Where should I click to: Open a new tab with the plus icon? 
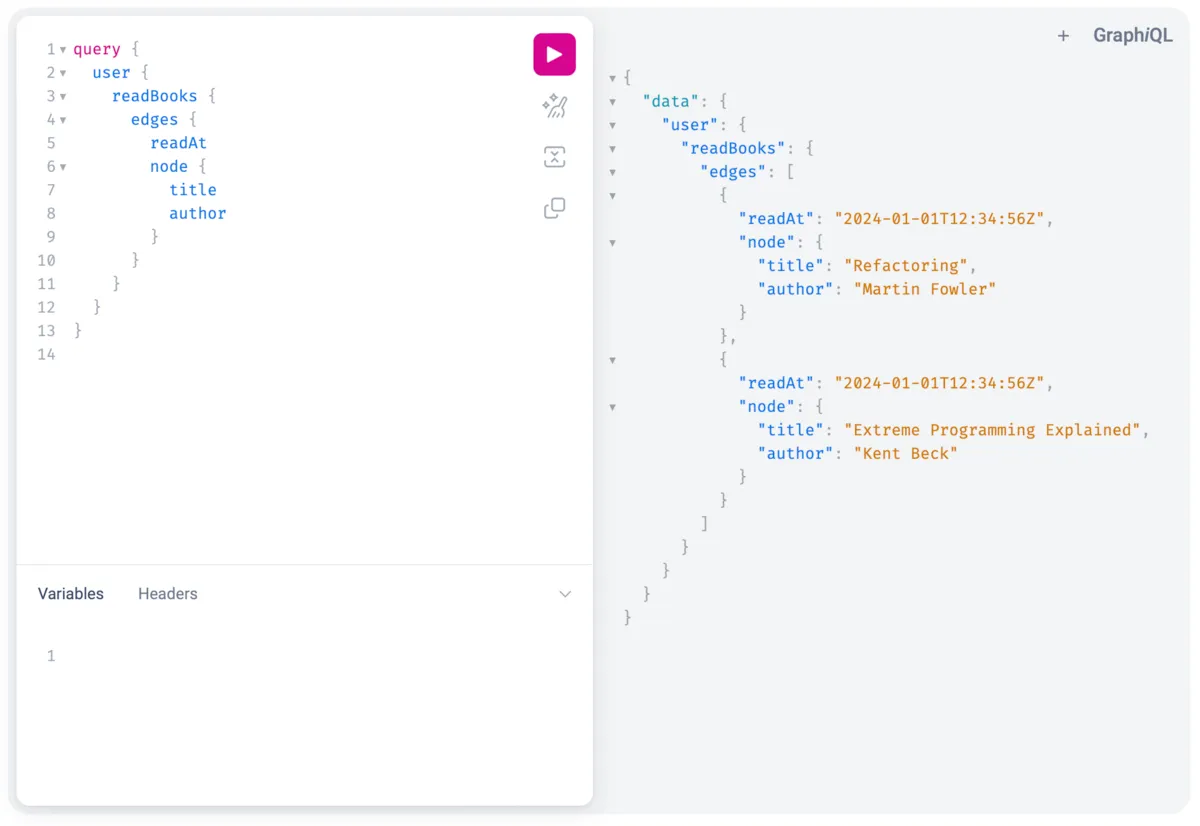coord(1063,35)
